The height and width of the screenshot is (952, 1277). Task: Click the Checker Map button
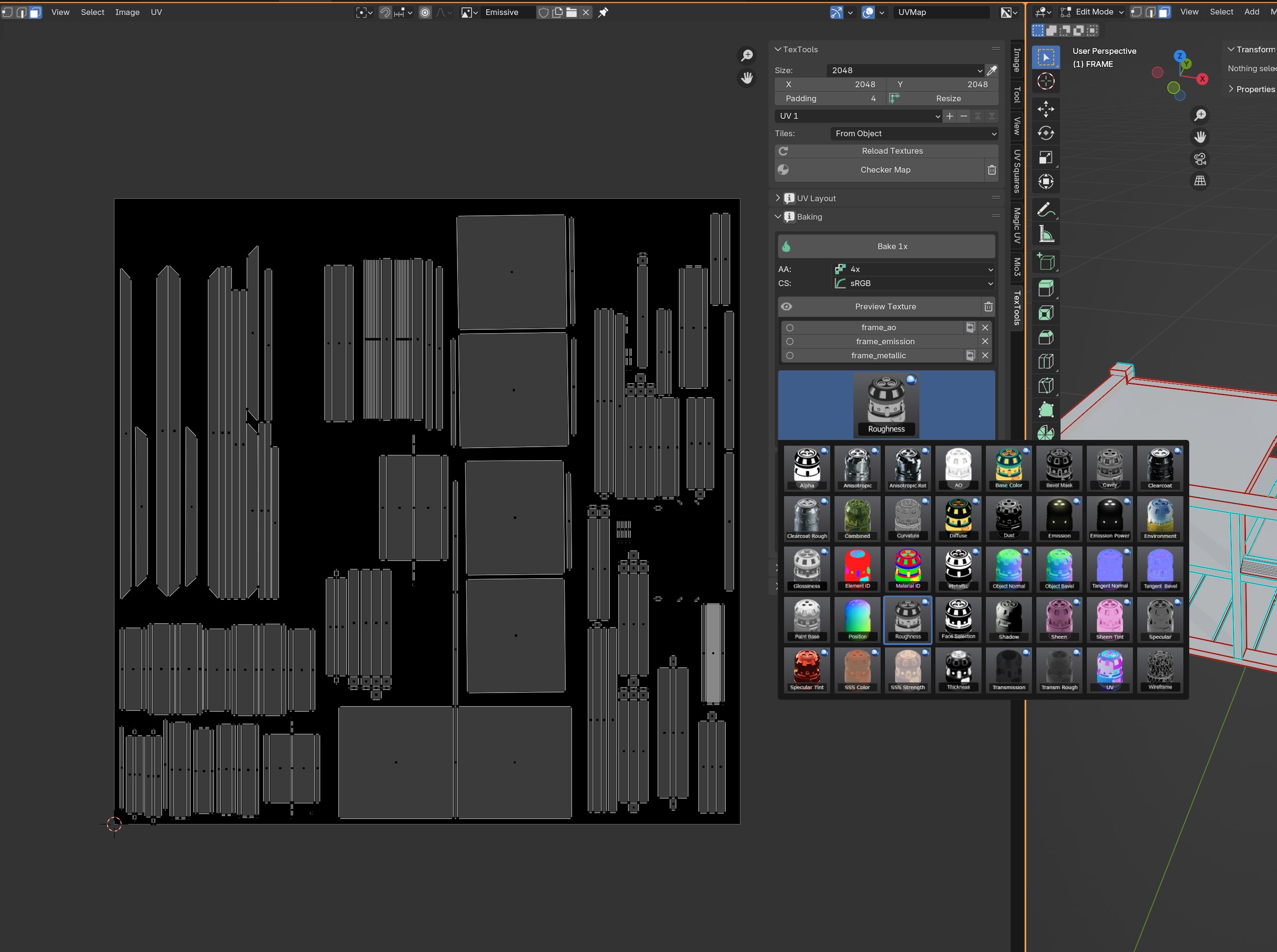click(x=879, y=170)
